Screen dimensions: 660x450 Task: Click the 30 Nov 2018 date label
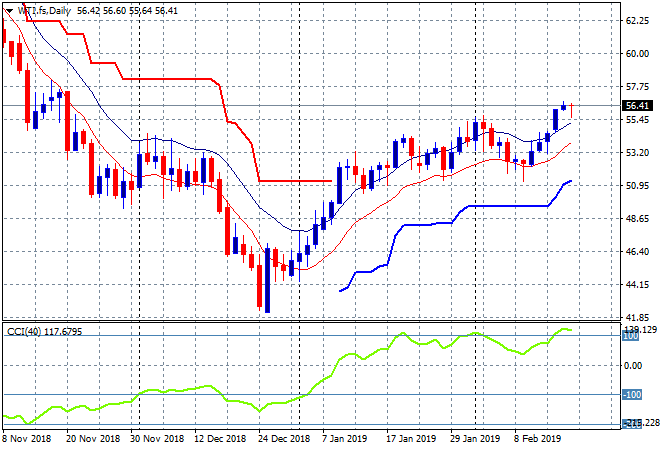coord(157,439)
